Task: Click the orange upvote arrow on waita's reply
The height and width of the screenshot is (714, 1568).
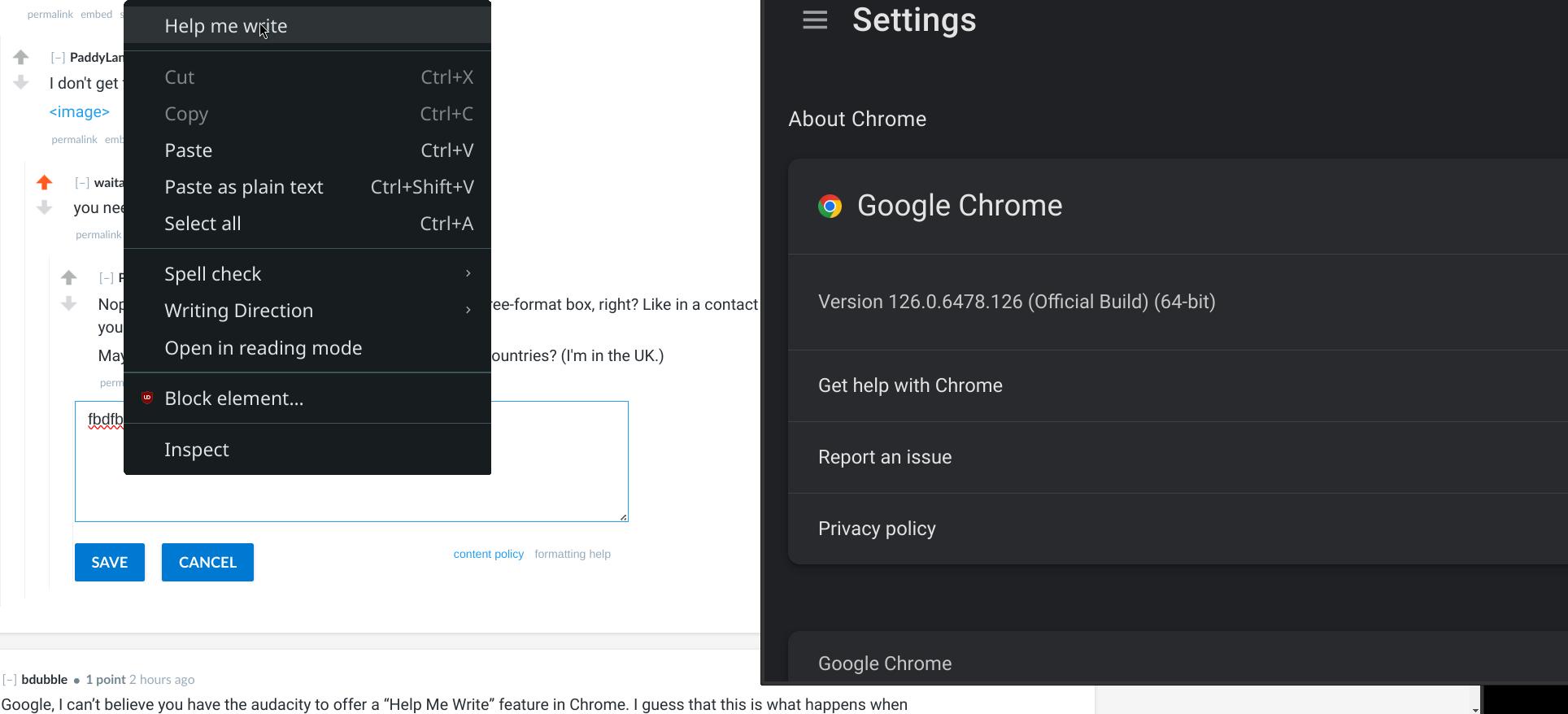Action: click(x=45, y=182)
